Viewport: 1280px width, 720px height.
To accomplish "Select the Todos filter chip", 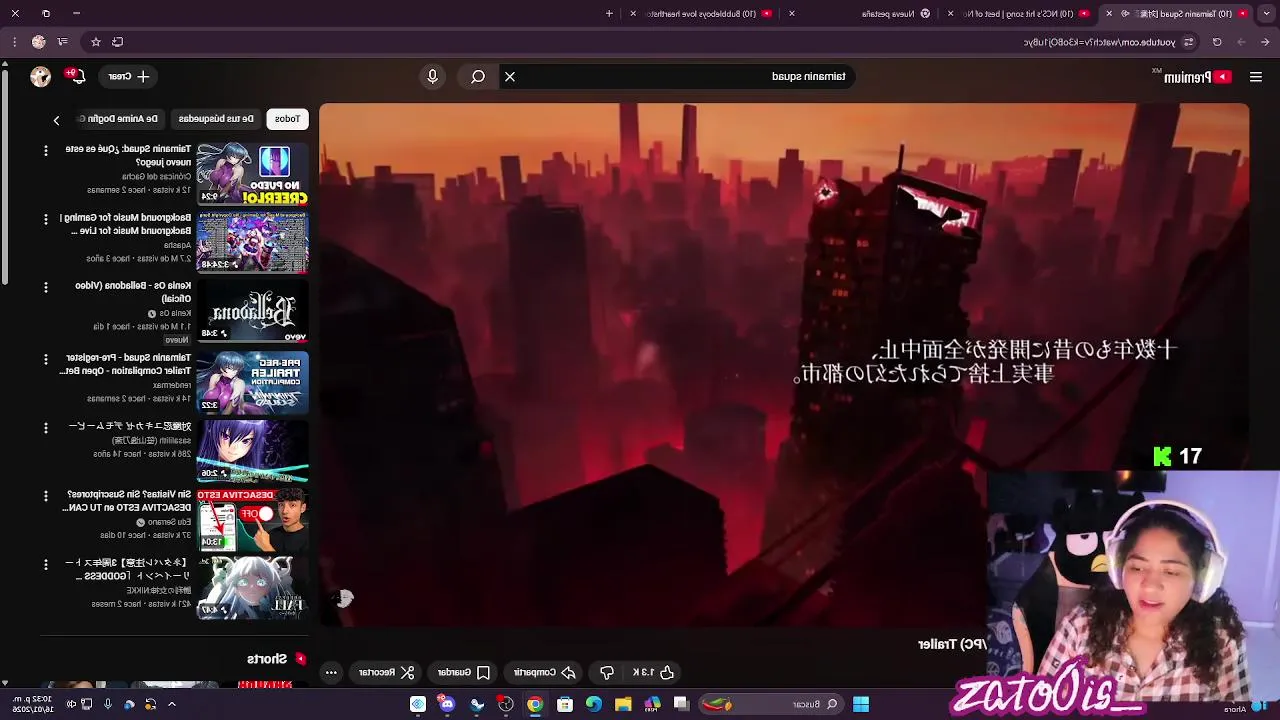I will pyautogui.click(x=287, y=118).
